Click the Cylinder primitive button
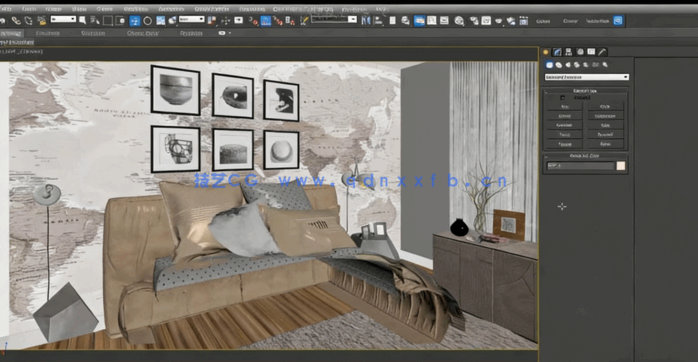This screenshot has height=362, width=698. 564,126
